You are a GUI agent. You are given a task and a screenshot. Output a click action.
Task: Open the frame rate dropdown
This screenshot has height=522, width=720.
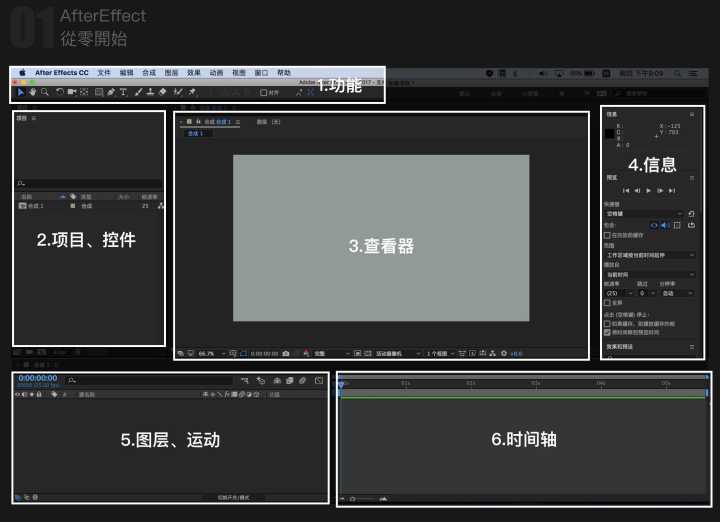(619, 293)
